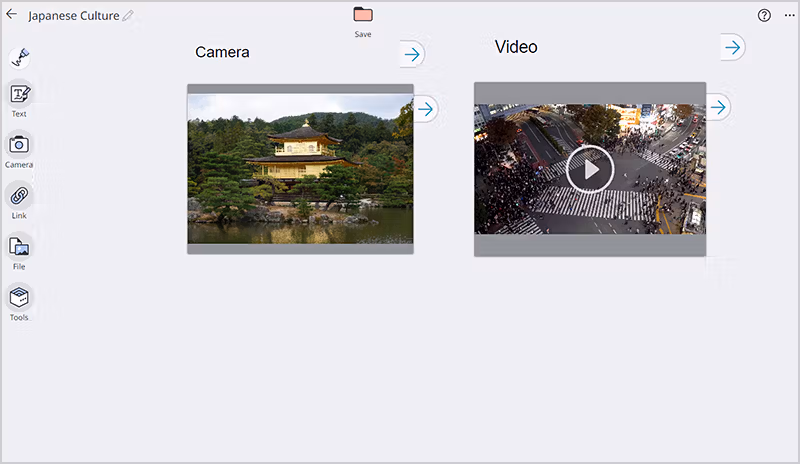Click arrow beside the temple photo
800x464 pixels.
click(426, 109)
